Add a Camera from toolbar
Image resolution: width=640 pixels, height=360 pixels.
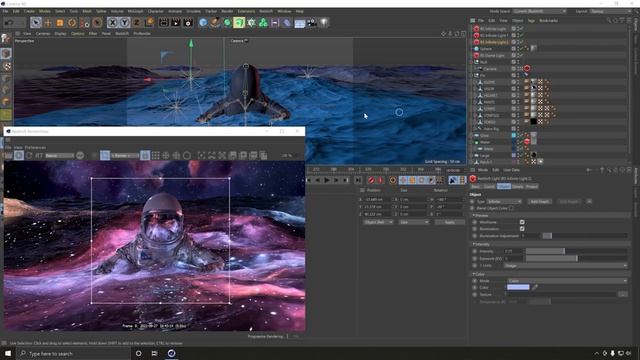point(312,23)
